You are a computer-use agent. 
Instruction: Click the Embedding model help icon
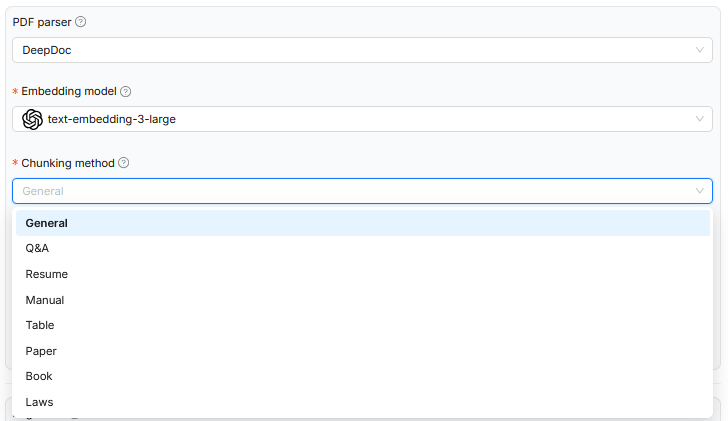click(125, 91)
